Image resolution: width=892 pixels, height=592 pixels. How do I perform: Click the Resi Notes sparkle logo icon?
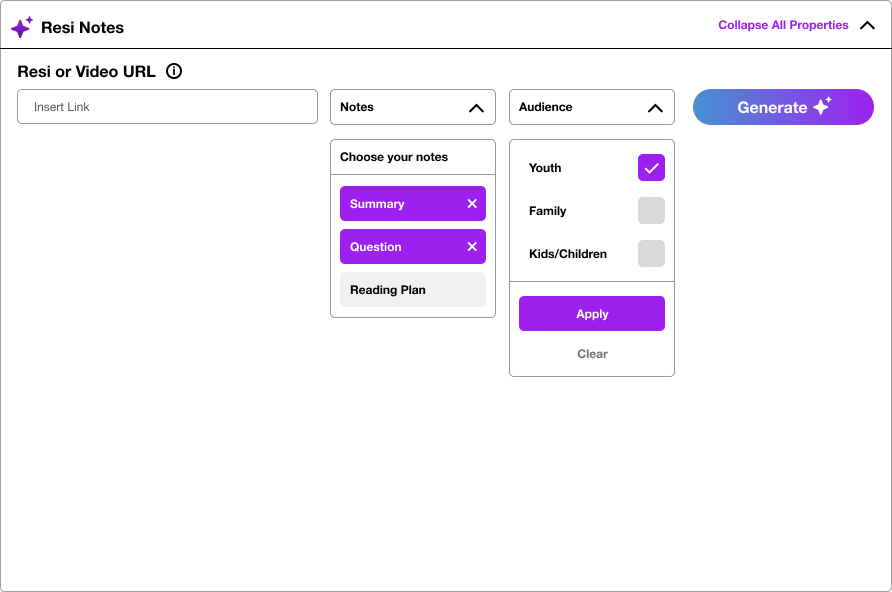pos(22,27)
